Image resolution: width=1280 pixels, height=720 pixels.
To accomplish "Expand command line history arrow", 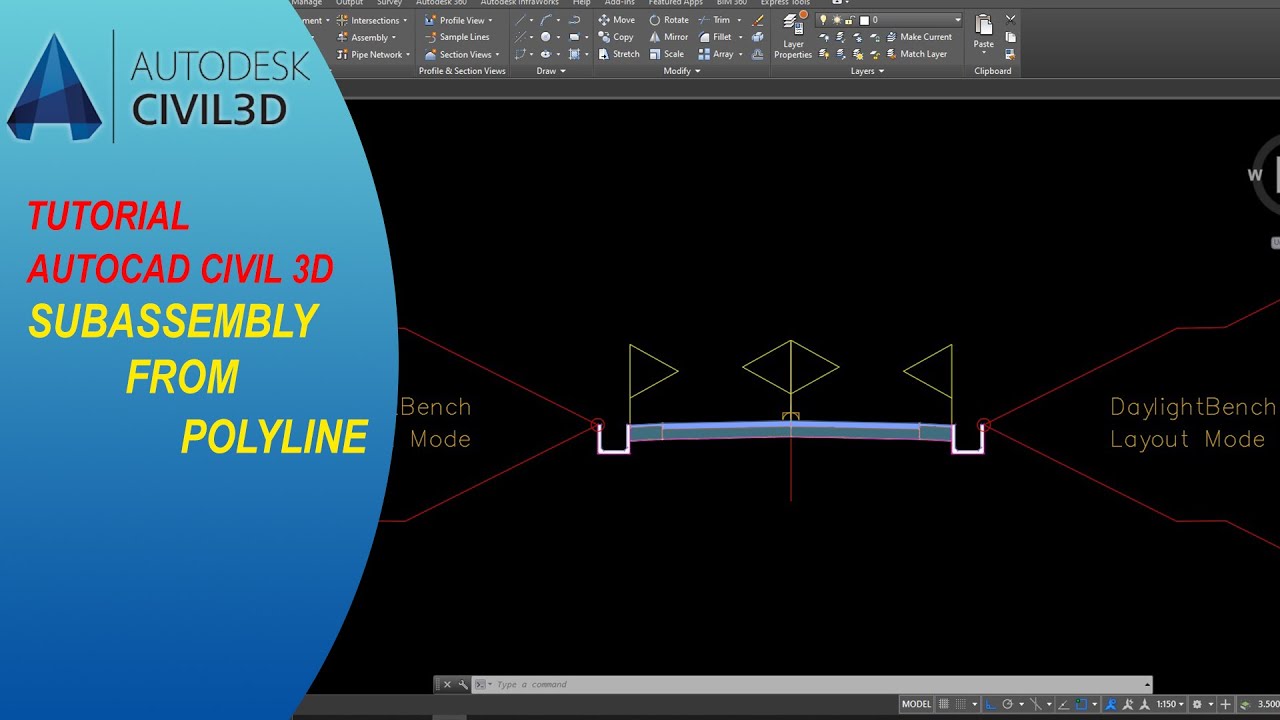I will click(1147, 685).
